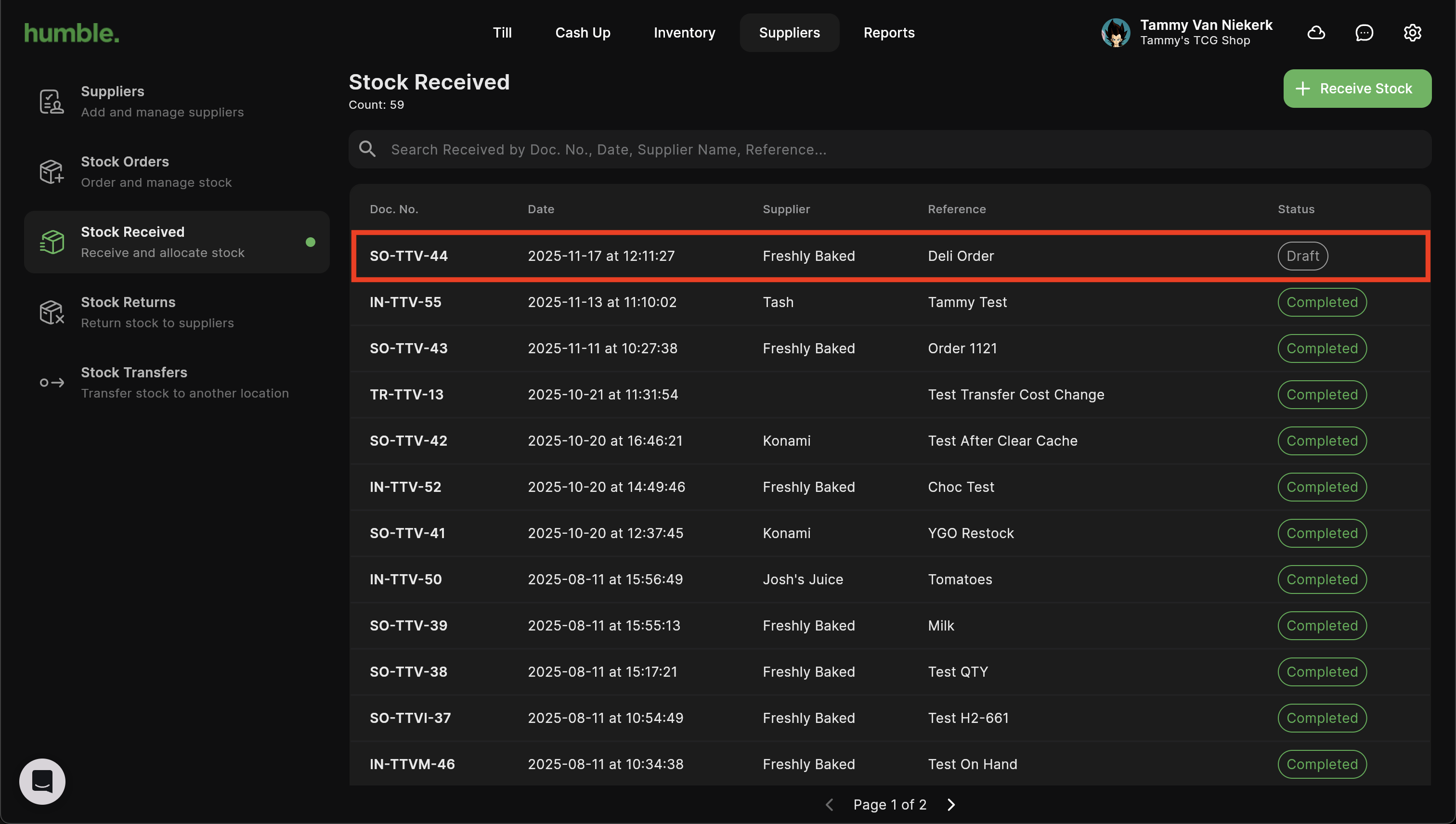Click the Suppliers sidebar icon
Screen dimensions: 1456x824
click(52, 101)
